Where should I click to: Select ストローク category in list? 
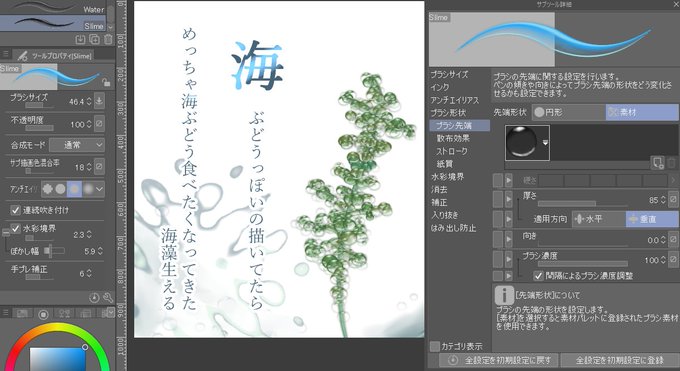(x=452, y=151)
